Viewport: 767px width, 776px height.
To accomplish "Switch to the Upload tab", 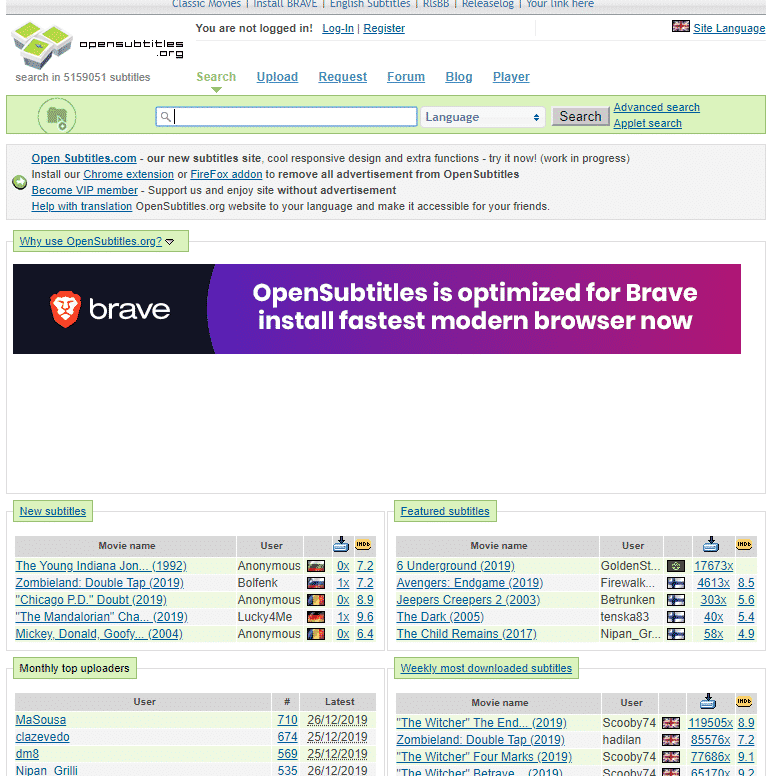I will 277,77.
